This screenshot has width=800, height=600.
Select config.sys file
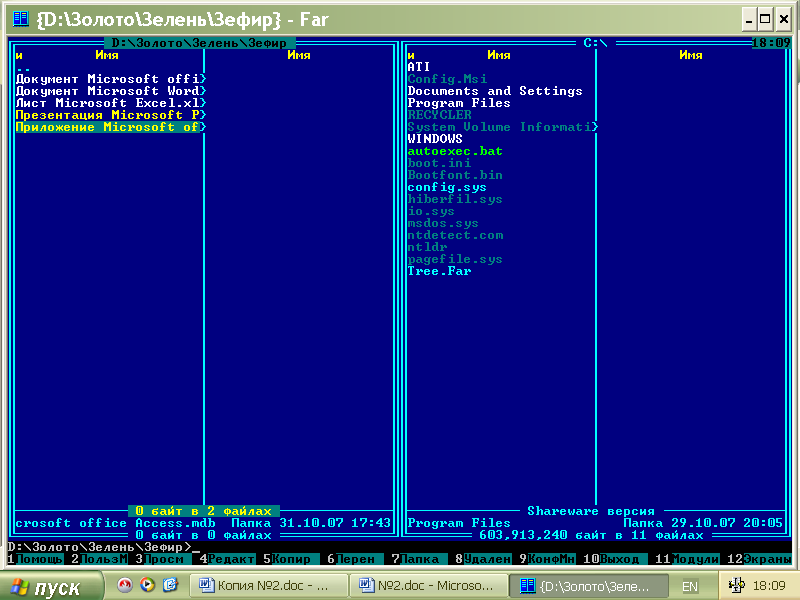click(x=447, y=187)
